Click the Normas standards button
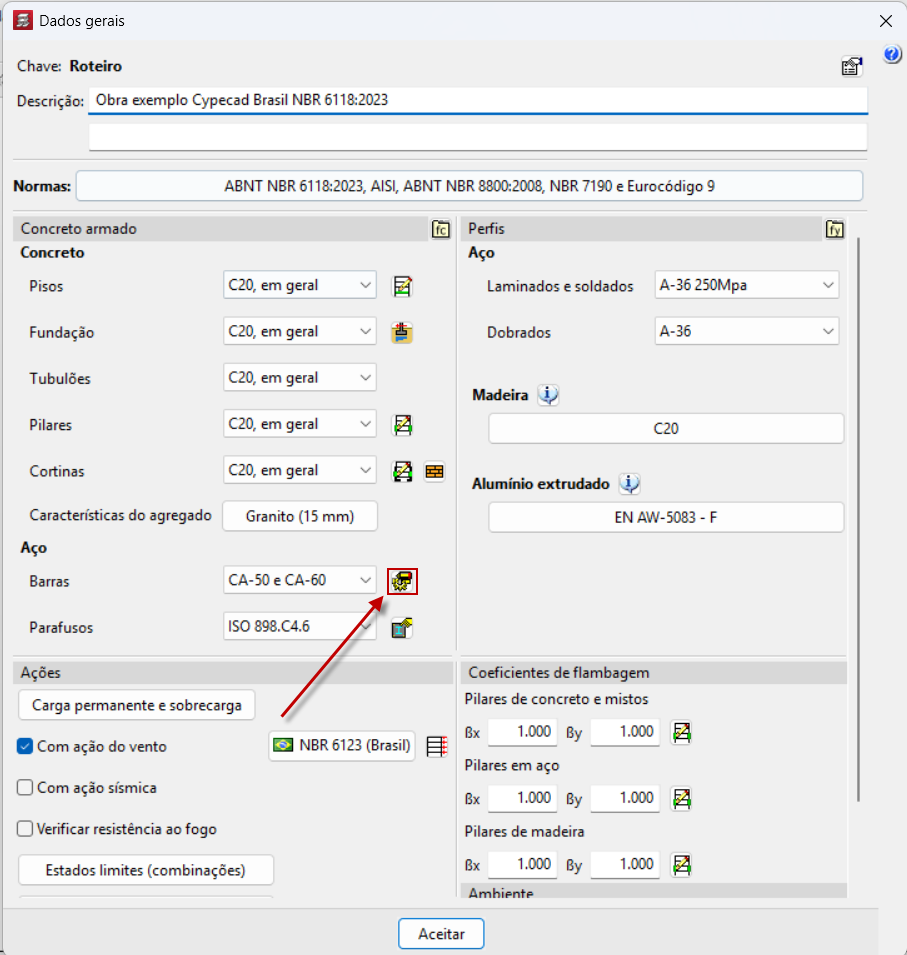The width and height of the screenshot is (907, 955). (x=469, y=186)
